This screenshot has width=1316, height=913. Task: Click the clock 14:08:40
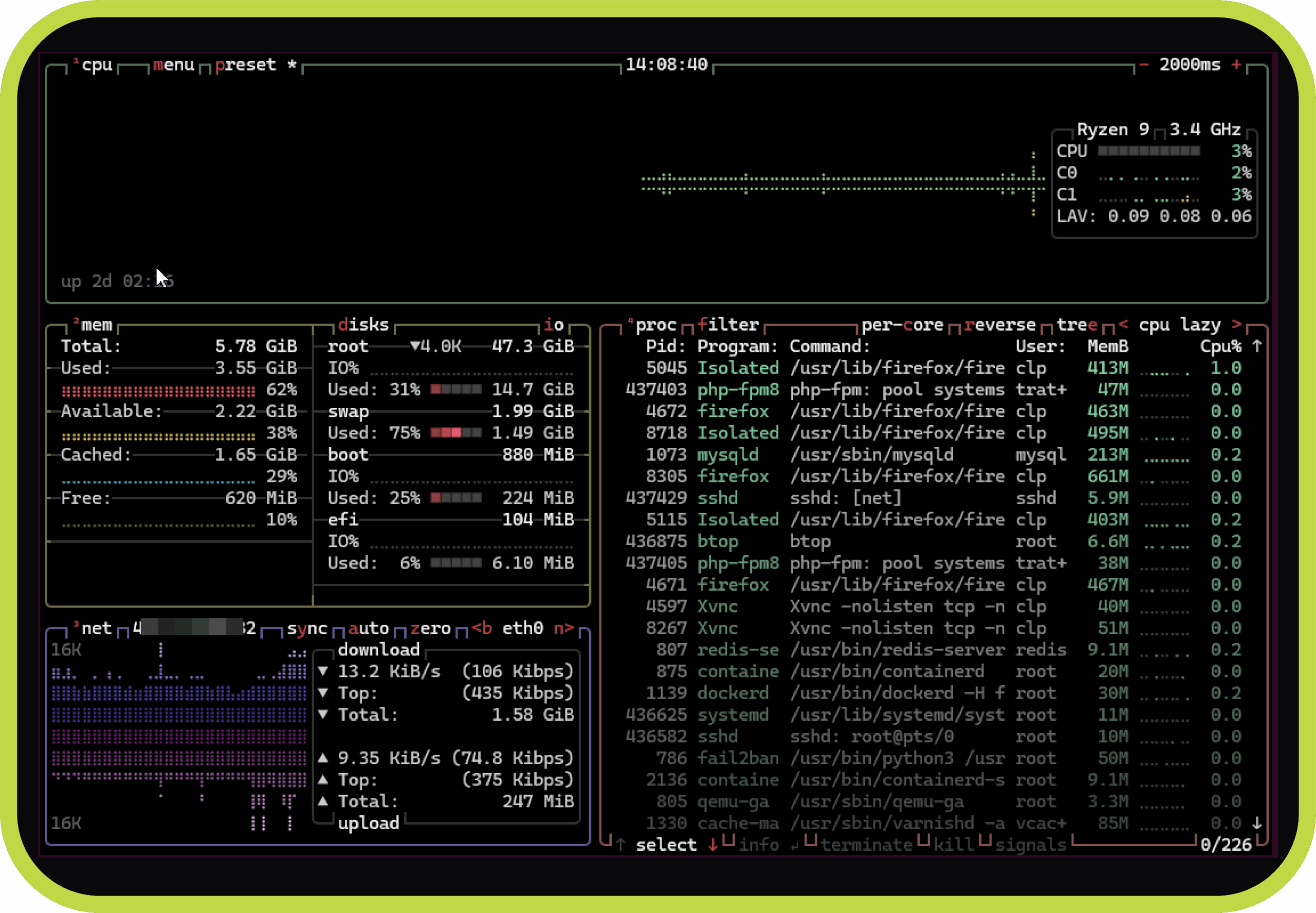(667, 65)
